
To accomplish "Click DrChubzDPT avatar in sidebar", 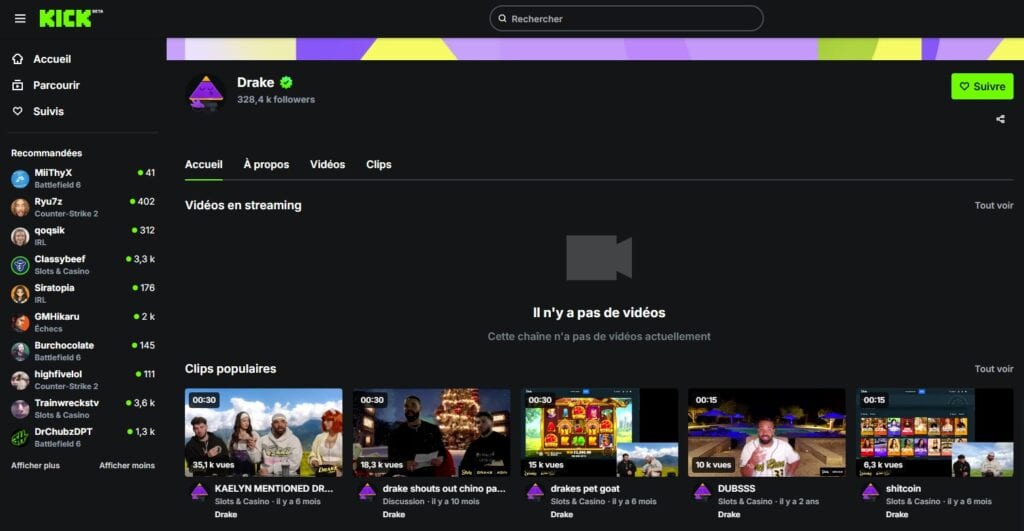I will 20,437.
